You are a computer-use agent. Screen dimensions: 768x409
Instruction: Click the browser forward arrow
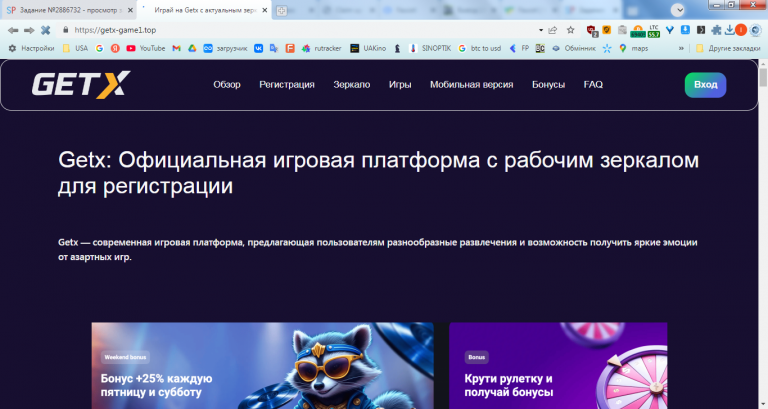[x=29, y=30]
